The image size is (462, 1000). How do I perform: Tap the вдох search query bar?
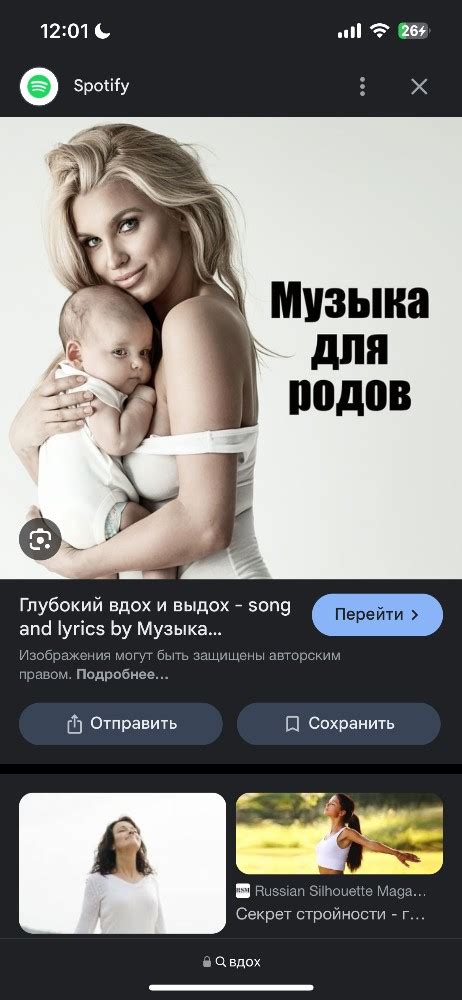(x=231, y=962)
